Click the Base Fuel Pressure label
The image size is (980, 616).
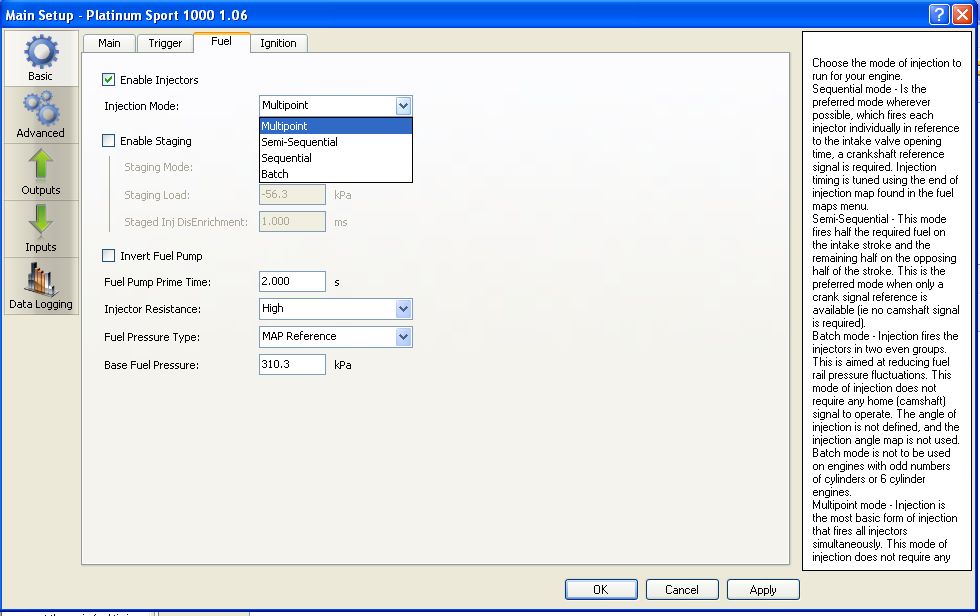coord(151,365)
